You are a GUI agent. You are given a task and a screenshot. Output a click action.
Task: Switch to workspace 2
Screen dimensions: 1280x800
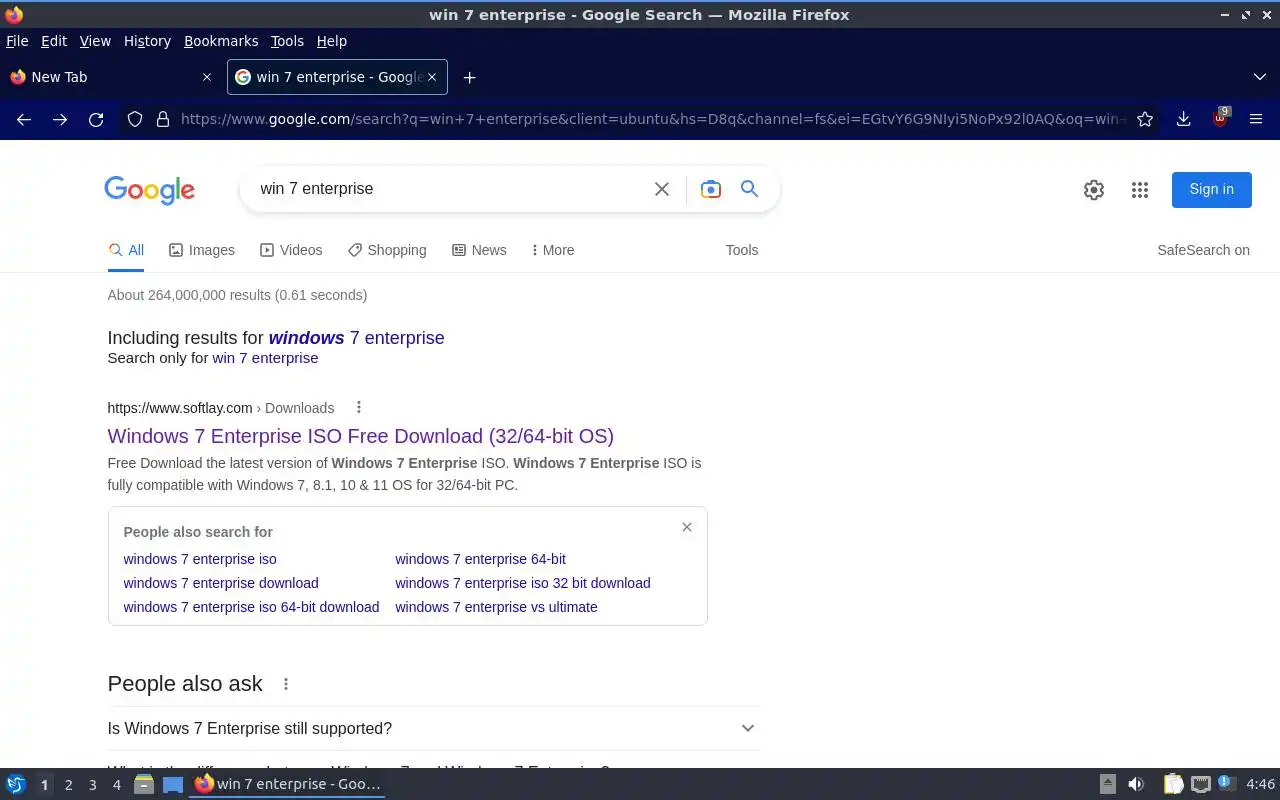[x=68, y=785]
